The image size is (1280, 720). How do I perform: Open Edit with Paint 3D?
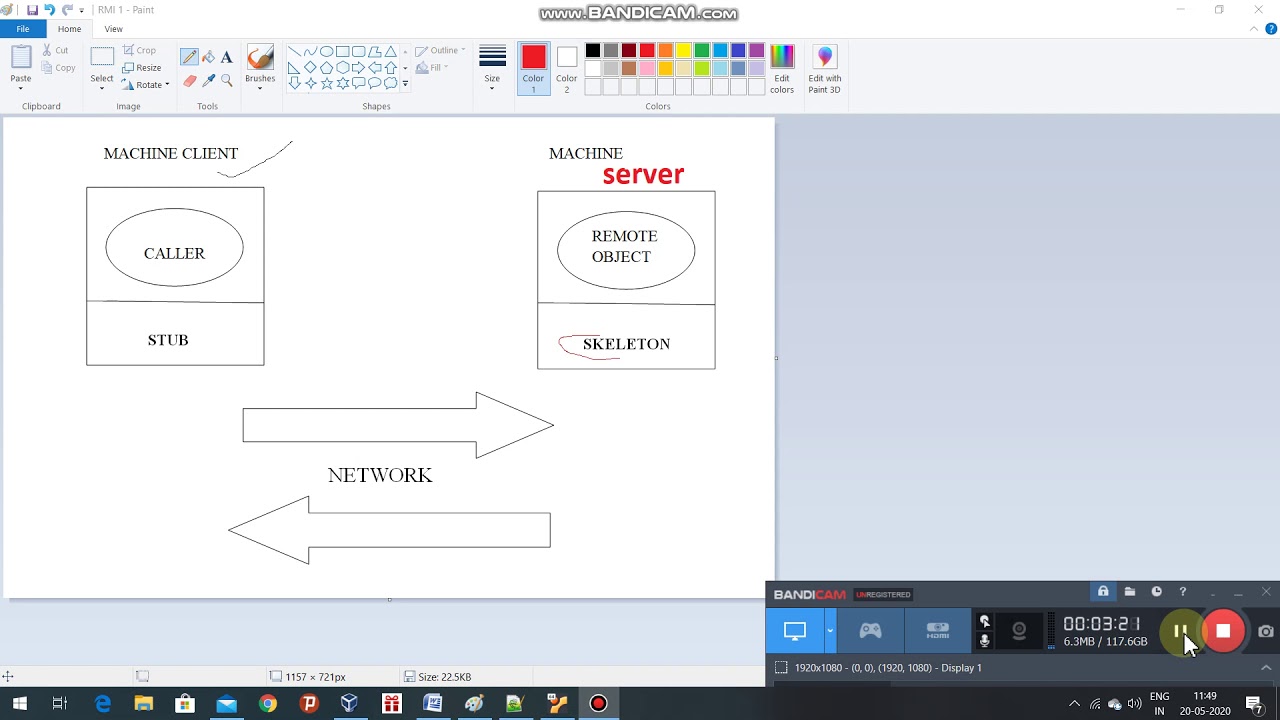point(825,70)
